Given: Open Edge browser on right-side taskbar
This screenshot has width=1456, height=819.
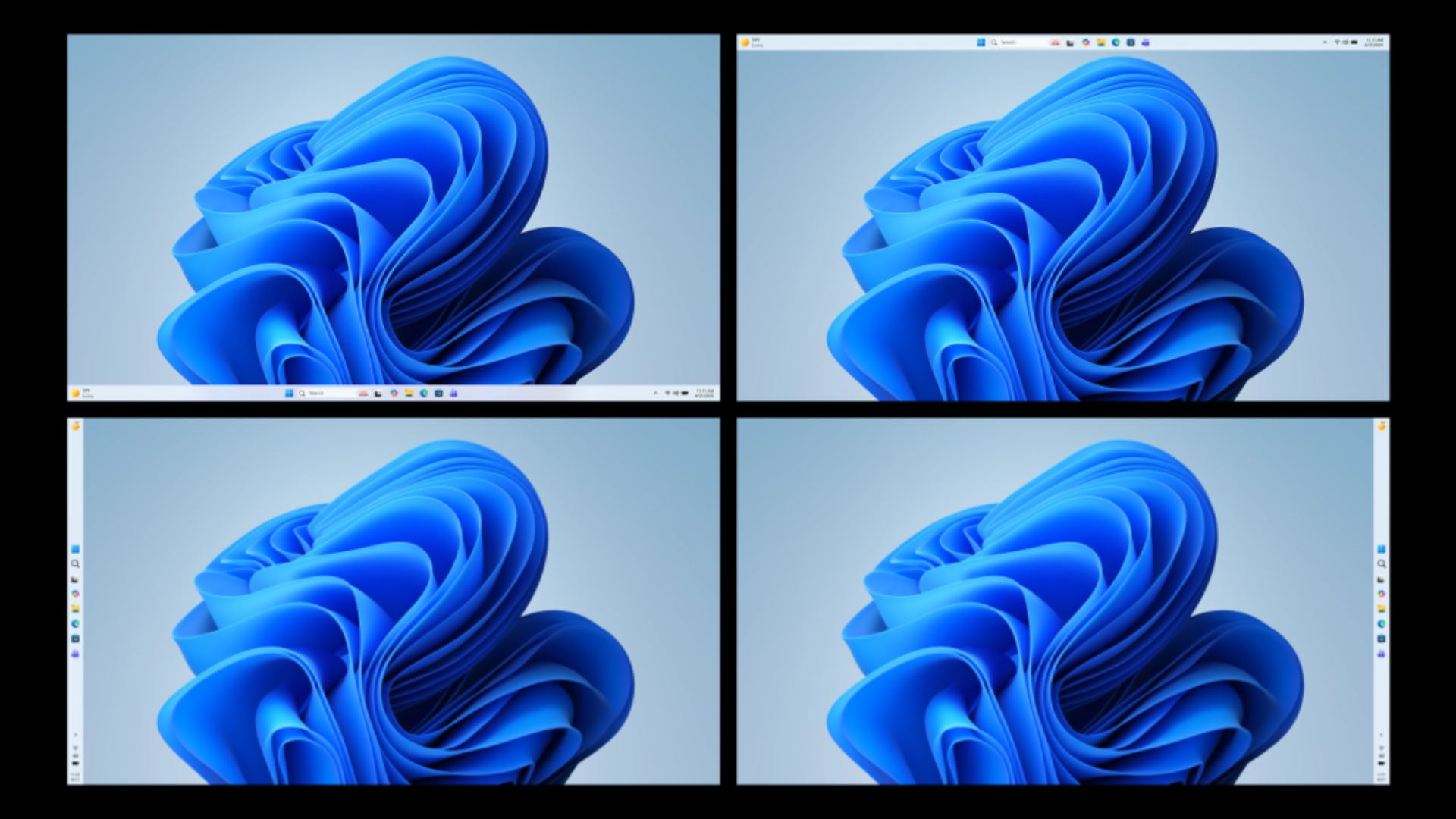Looking at the screenshot, I should (1381, 623).
